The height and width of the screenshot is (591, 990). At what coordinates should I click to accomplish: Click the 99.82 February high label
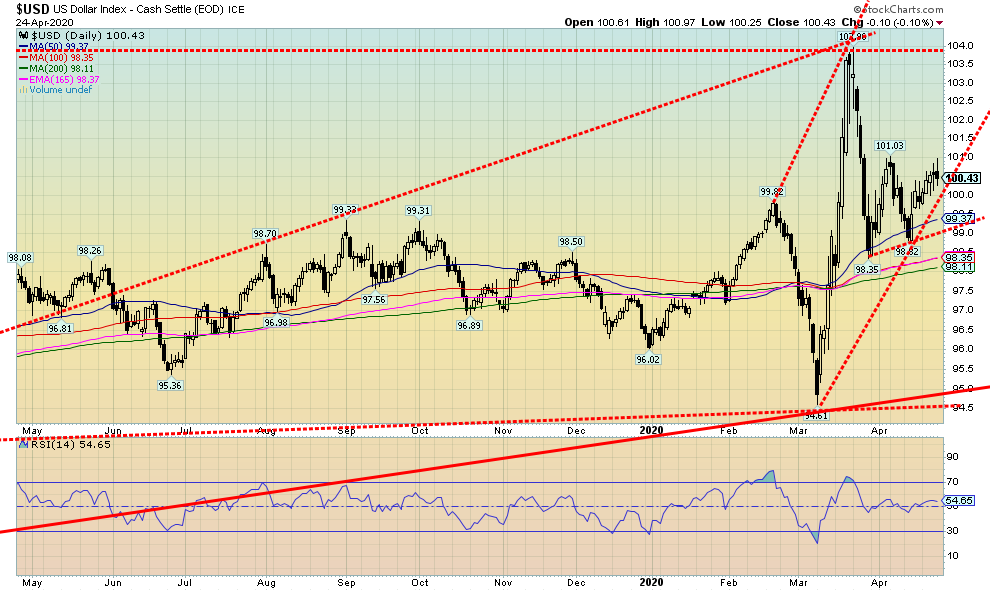pos(770,192)
